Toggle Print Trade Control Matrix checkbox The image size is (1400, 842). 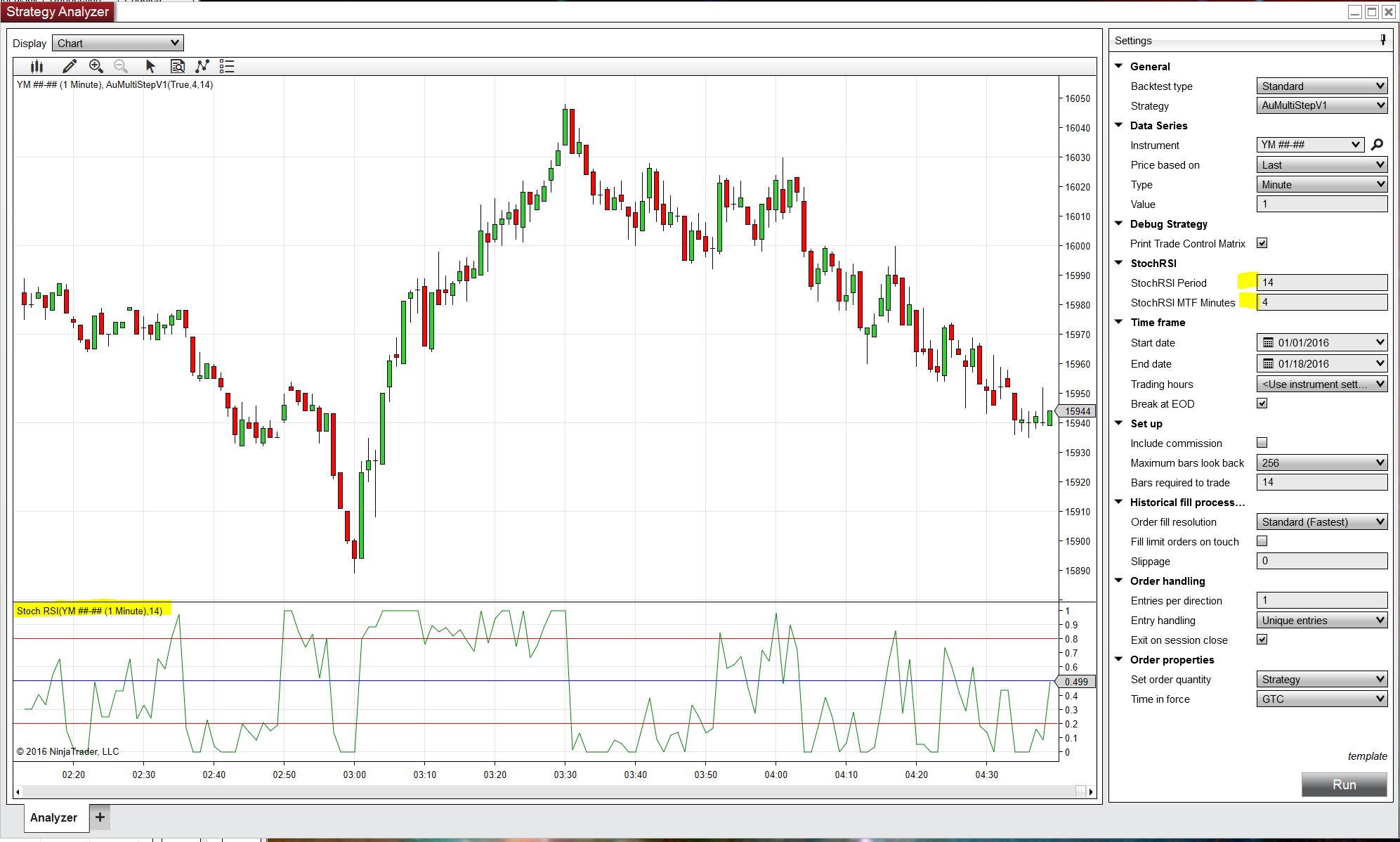point(1262,243)
